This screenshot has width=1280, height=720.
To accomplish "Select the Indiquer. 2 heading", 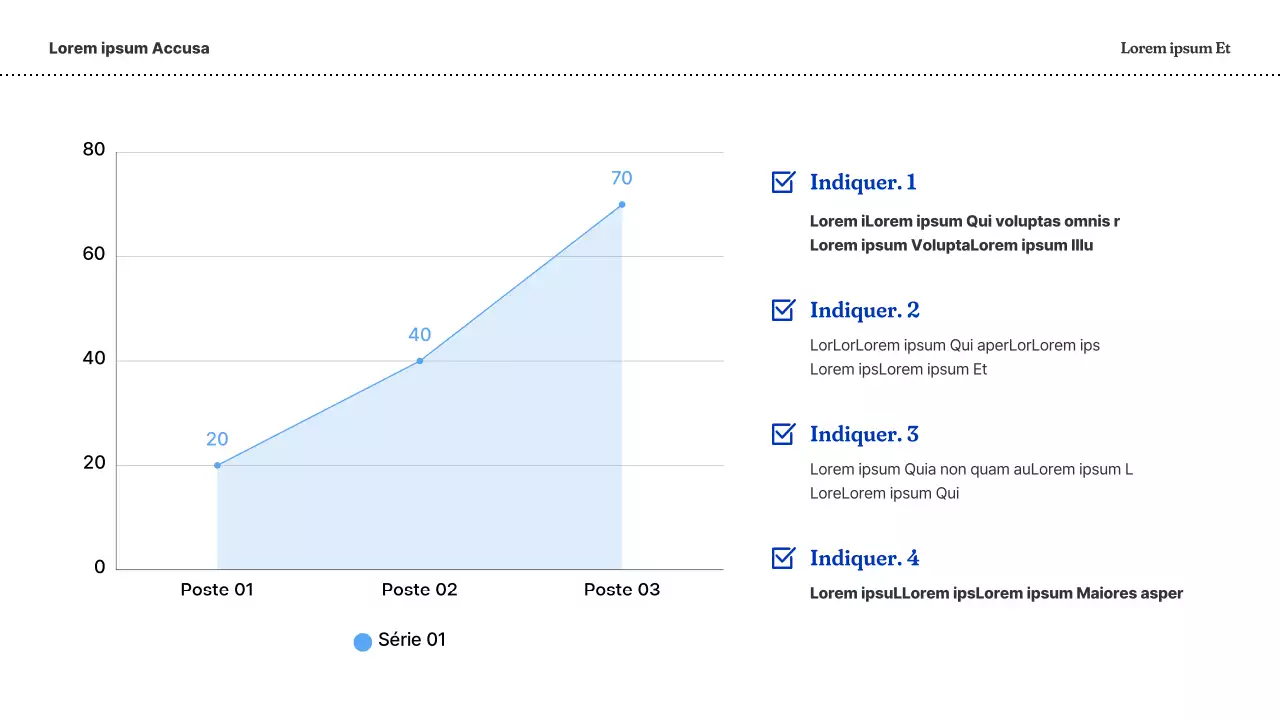I will [x=865, y=310].
